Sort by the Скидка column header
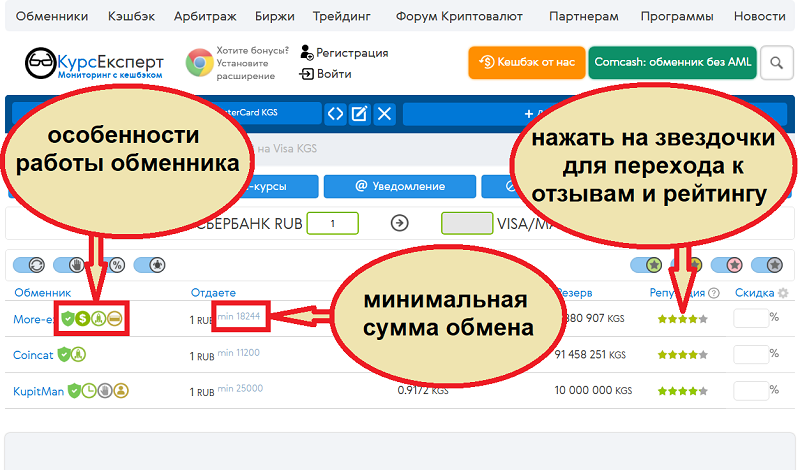The image size is (800, 470). (755, 292)
